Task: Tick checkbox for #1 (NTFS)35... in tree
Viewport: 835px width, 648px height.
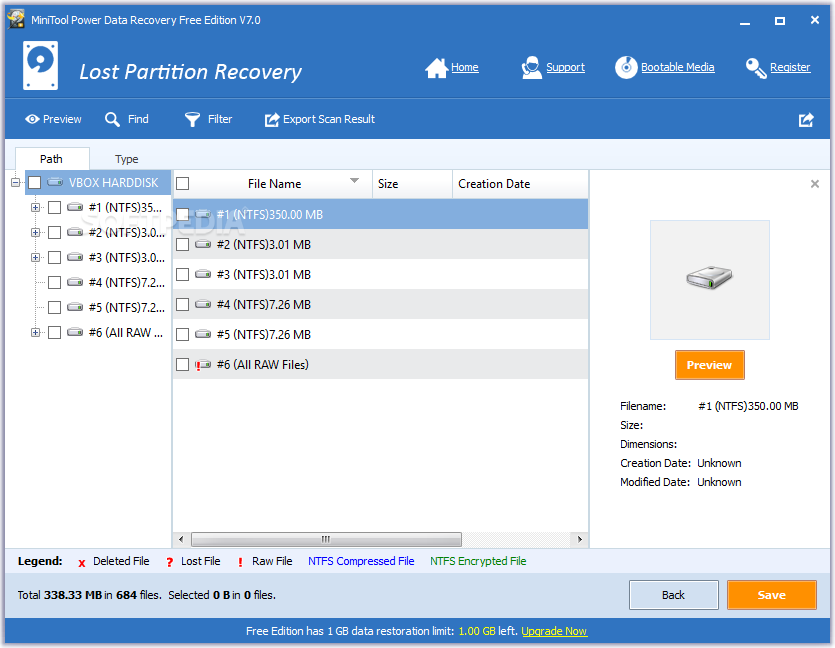Action: pos(54,207)
